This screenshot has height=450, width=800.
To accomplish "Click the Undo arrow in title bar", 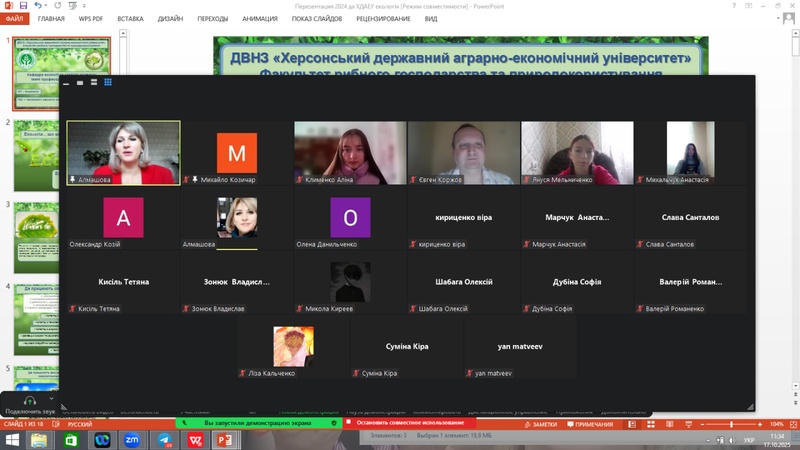I will 35,6.
